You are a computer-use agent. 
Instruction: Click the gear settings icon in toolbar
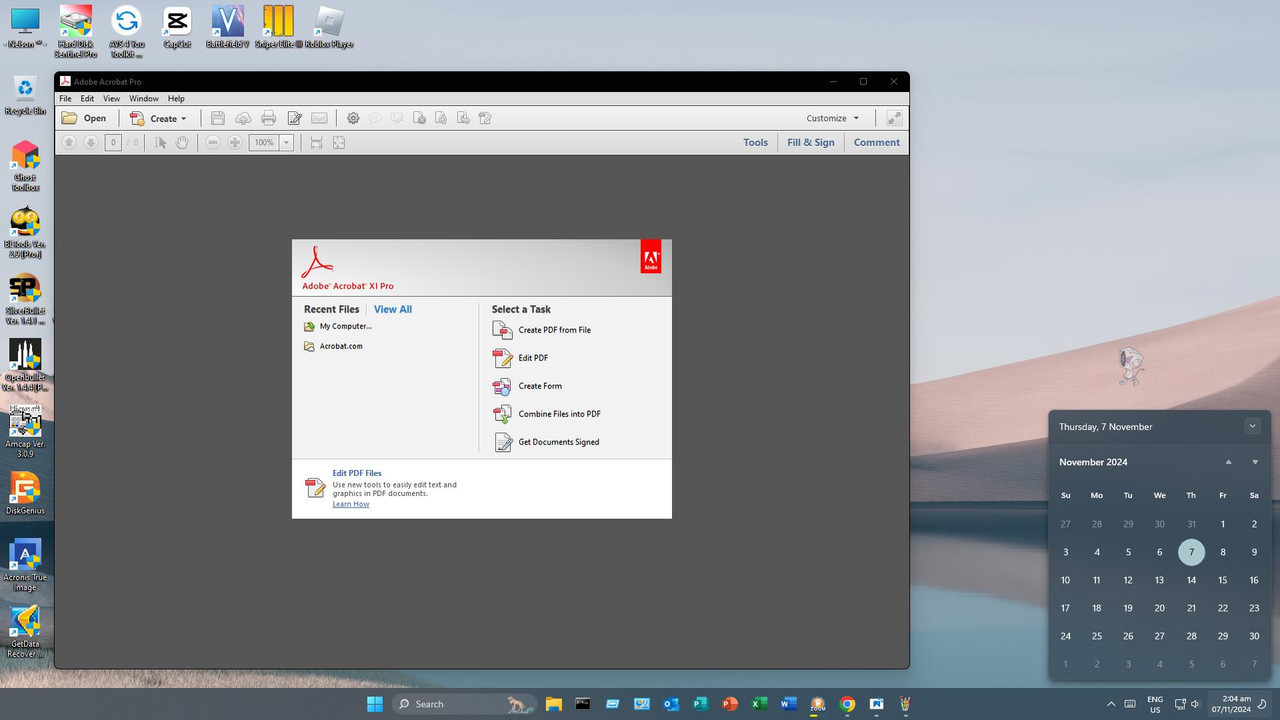click(x=353, y=118)
